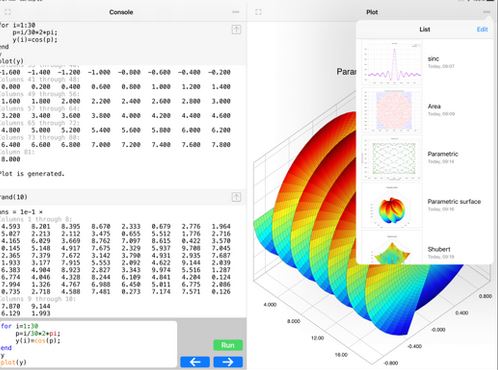Click the 'Console' panel title

121,12
